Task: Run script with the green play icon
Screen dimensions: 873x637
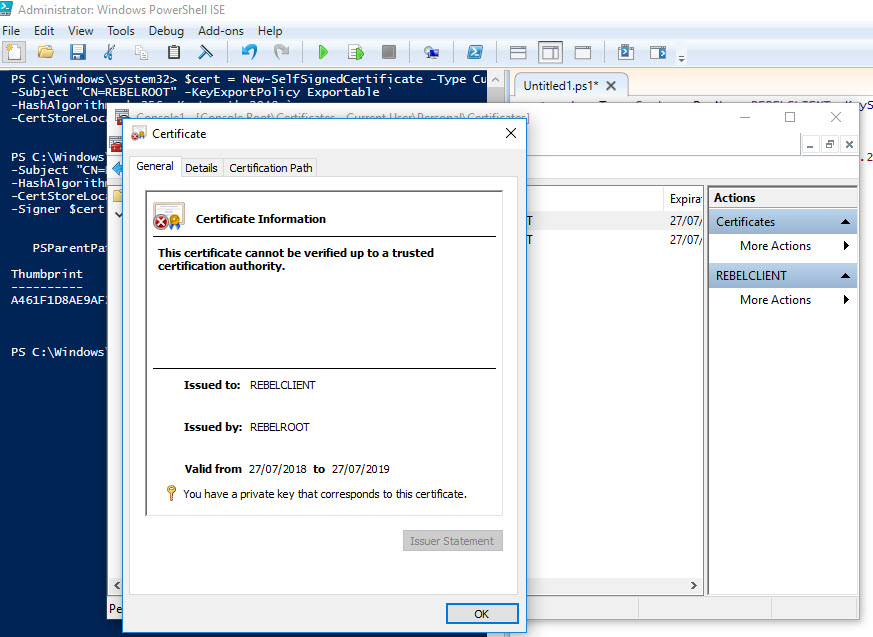Action: tap(323, 52)
